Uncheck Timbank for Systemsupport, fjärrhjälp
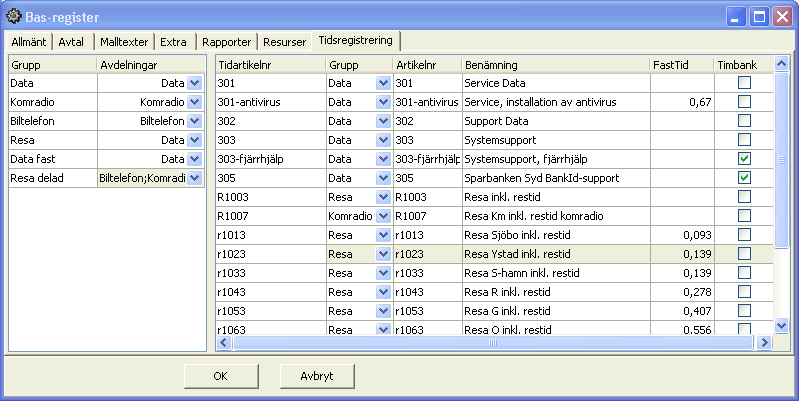This screenshot has width=799, height=401. click(744, 159)
